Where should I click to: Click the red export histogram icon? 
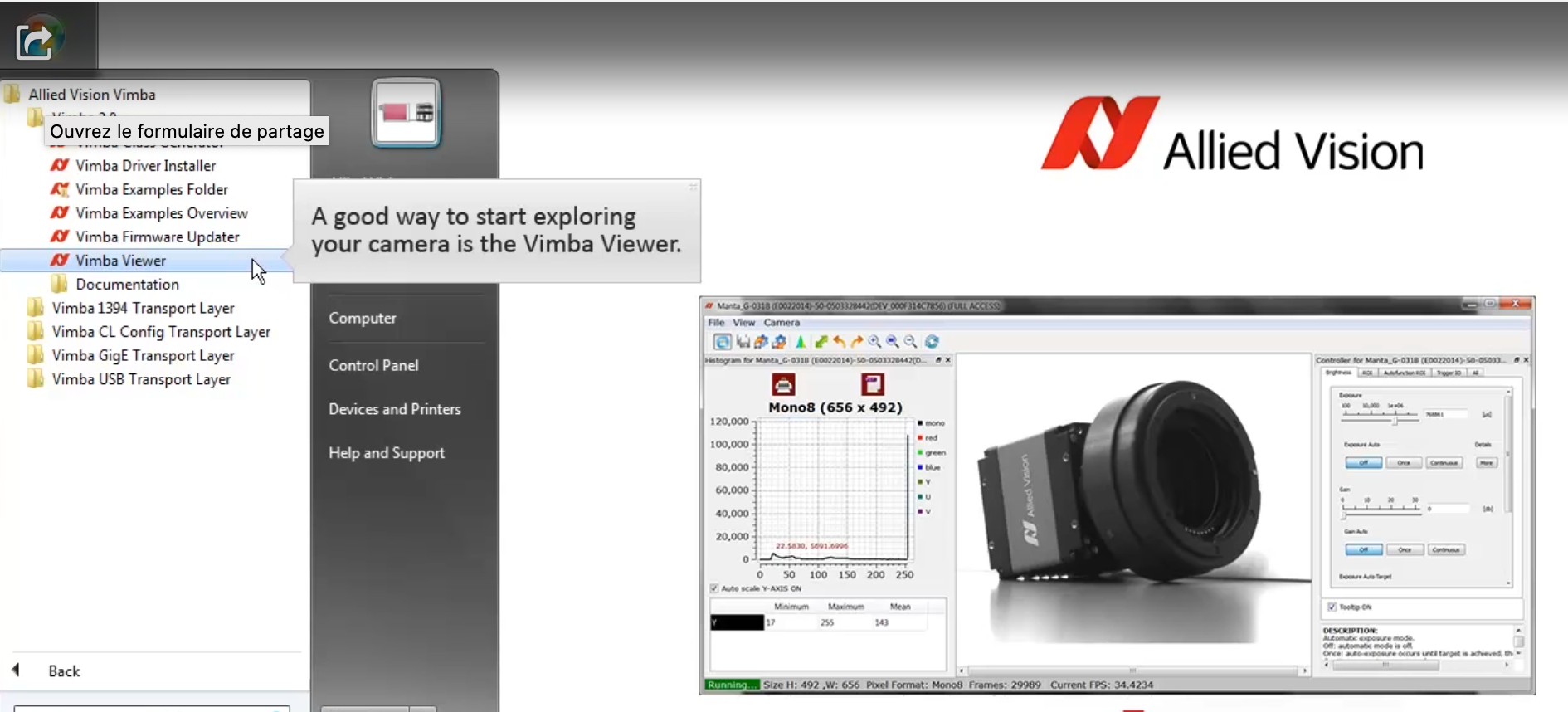pyautogui.click(x=872, y=384)
